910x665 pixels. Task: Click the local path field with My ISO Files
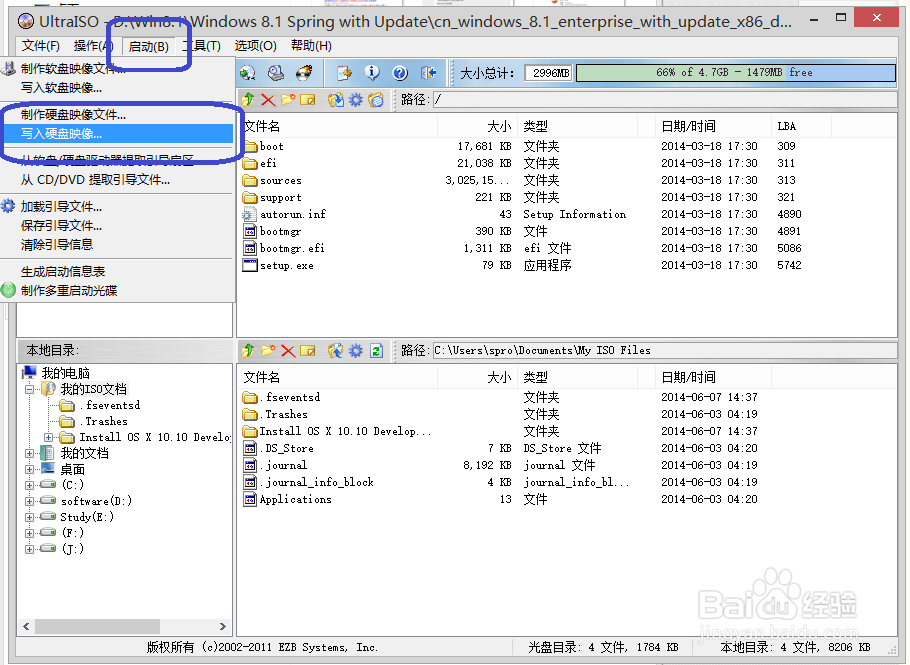point(665,350)
